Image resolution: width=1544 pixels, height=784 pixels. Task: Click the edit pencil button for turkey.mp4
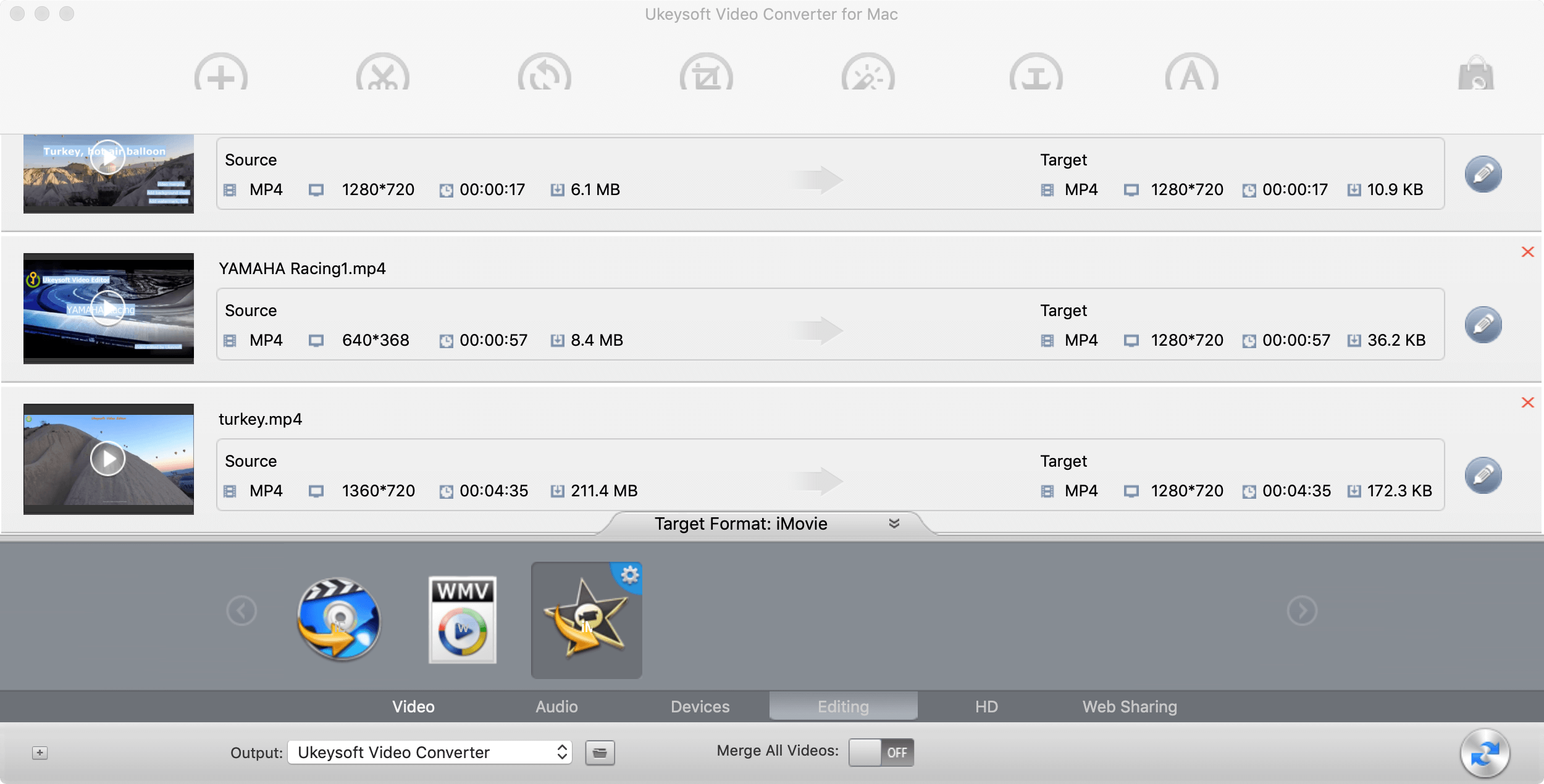pyautogui.click(x=1483, y=475)
